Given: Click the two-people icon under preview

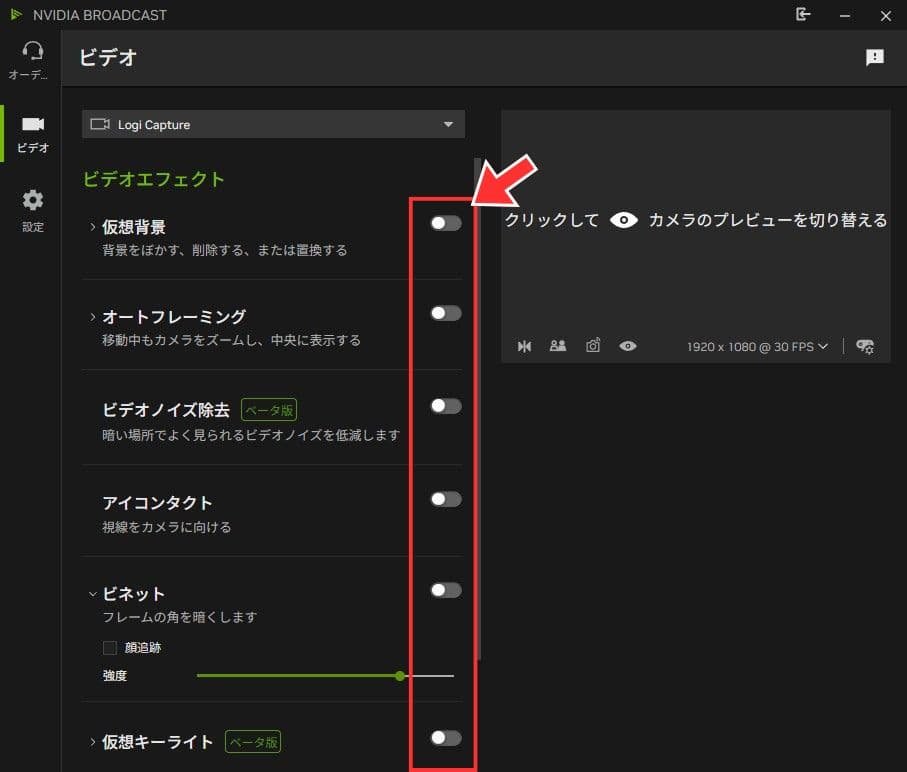Looking at the screenshot, I should coord(558,346).
